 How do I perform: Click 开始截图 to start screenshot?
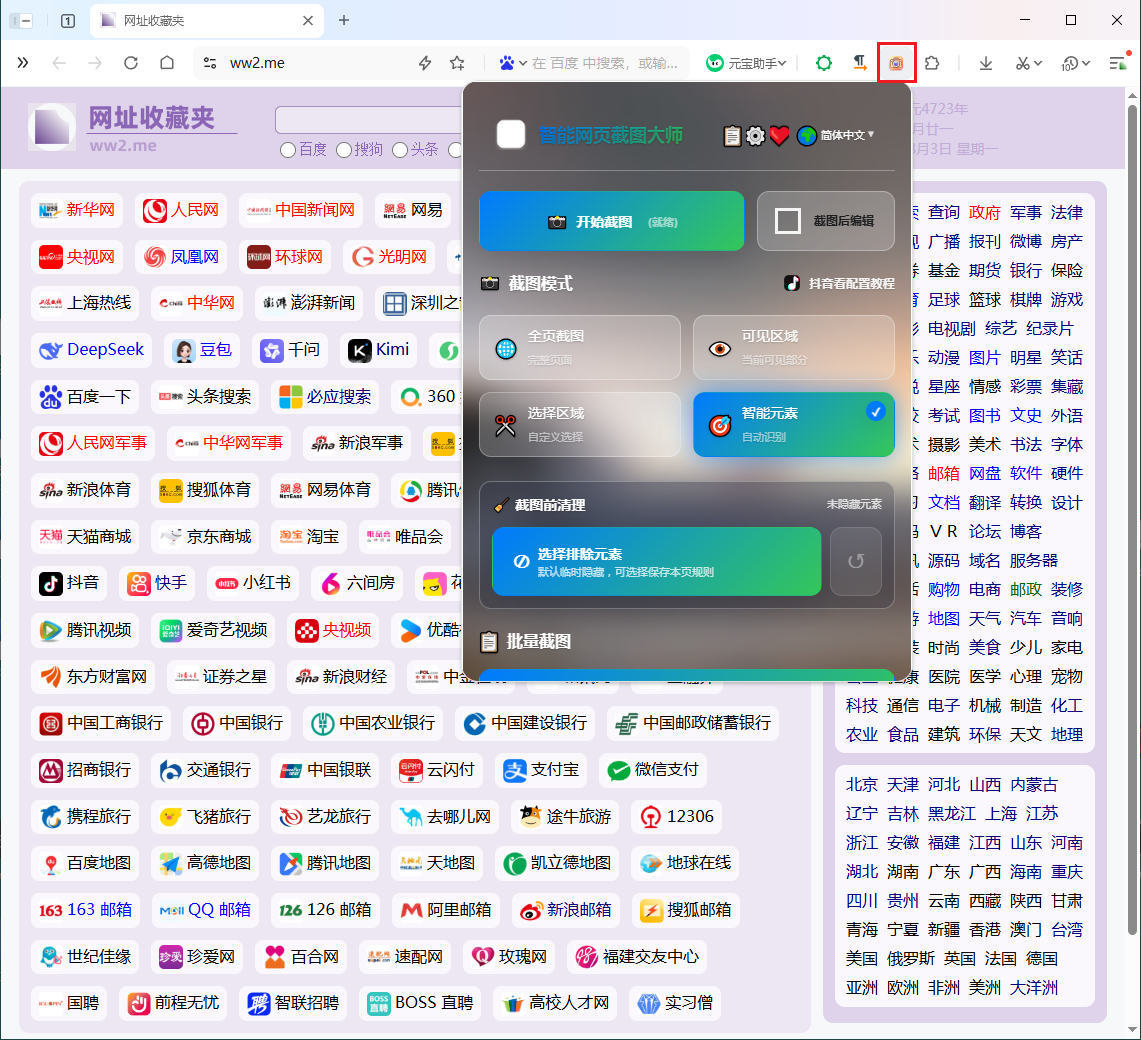click(611, 221)
